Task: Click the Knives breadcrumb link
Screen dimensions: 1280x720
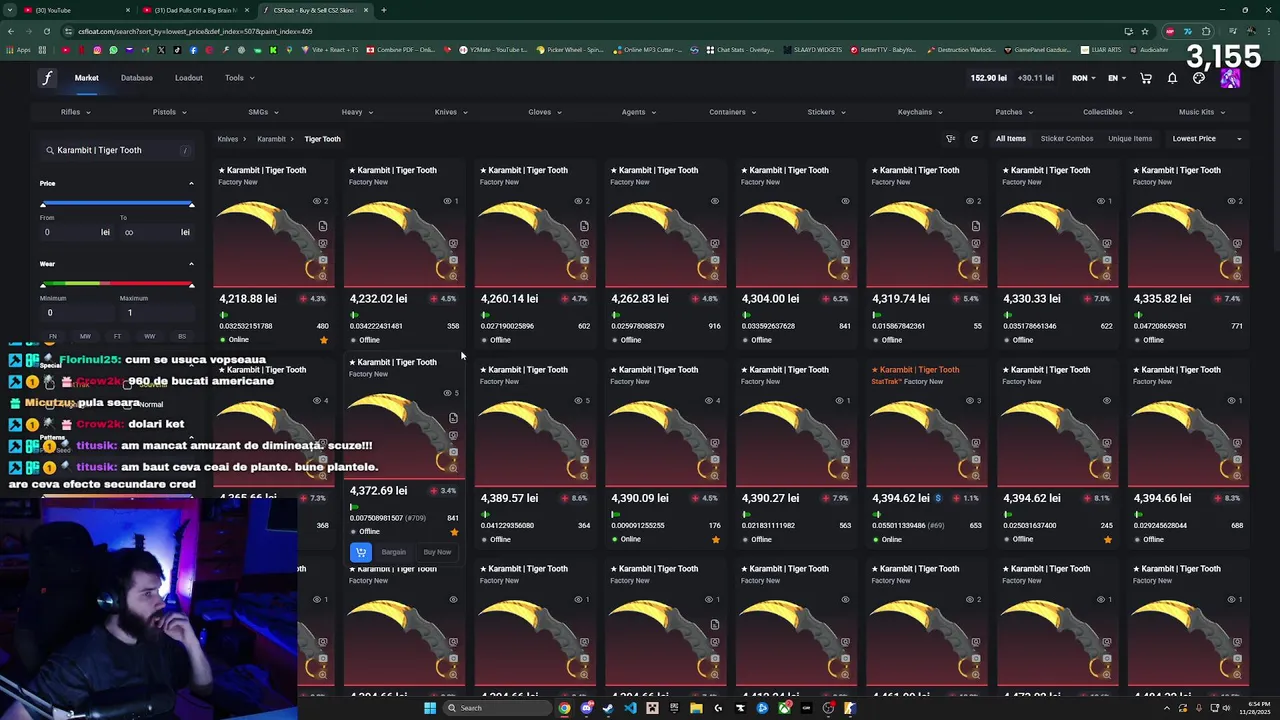Action: pos(228,139)
